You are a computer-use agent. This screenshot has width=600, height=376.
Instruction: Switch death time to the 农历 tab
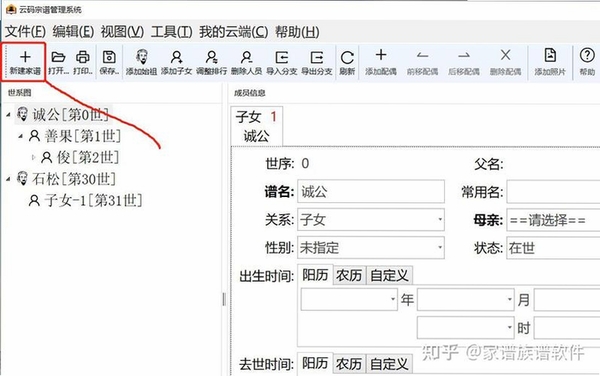349,364
